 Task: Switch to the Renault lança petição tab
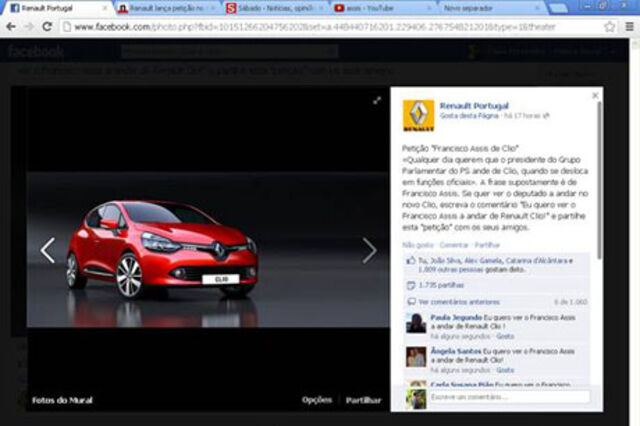click(167, 8)
